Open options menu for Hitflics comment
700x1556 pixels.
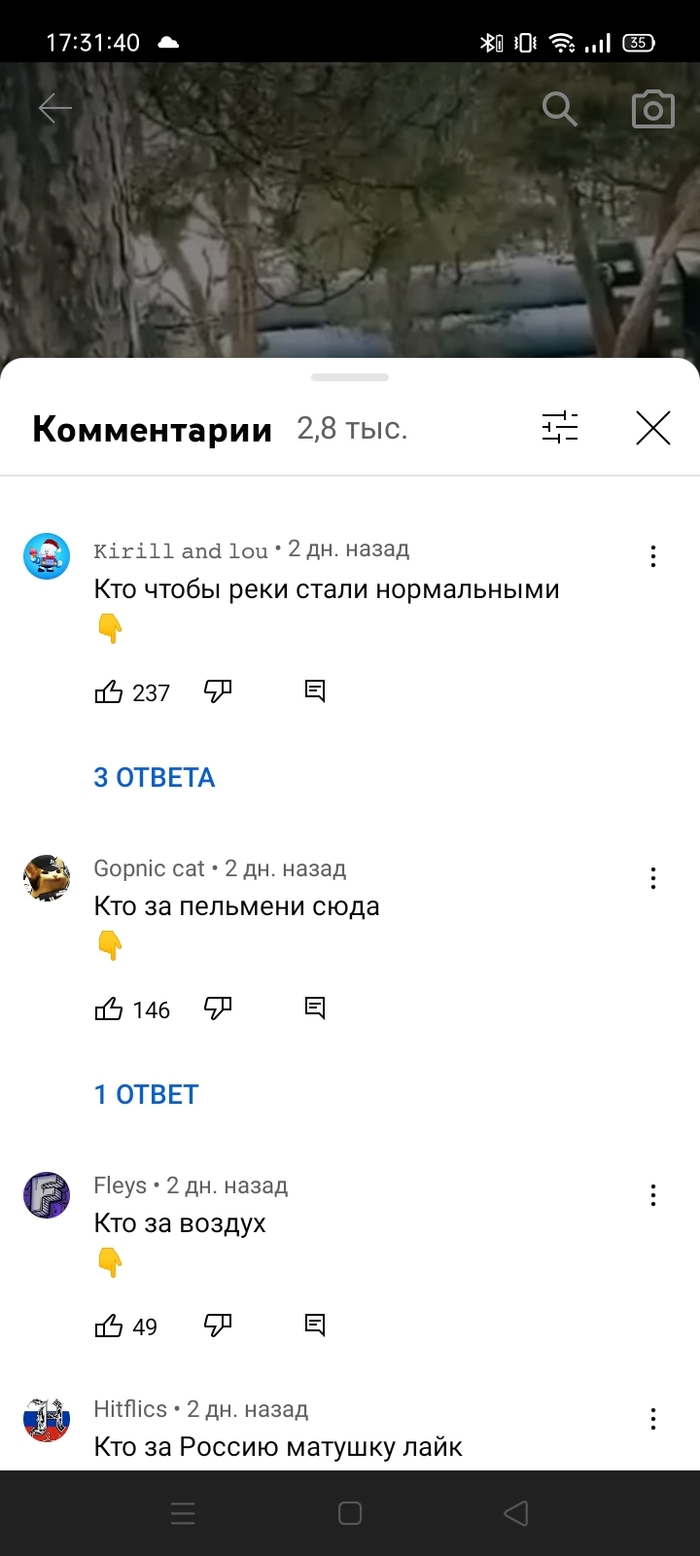click(653, 1418)
